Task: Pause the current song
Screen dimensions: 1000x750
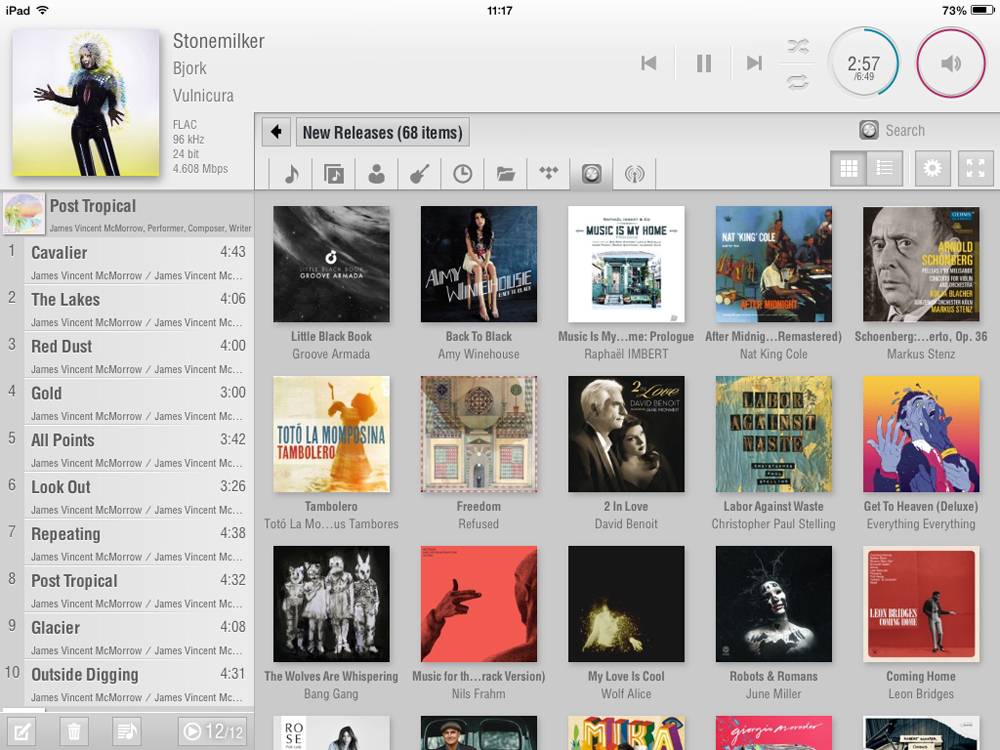Action: (x=703, y=63)
